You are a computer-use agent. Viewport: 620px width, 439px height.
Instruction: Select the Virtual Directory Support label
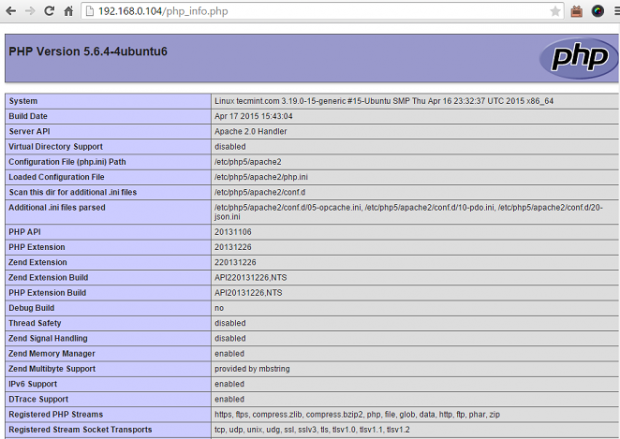(55, 147)
